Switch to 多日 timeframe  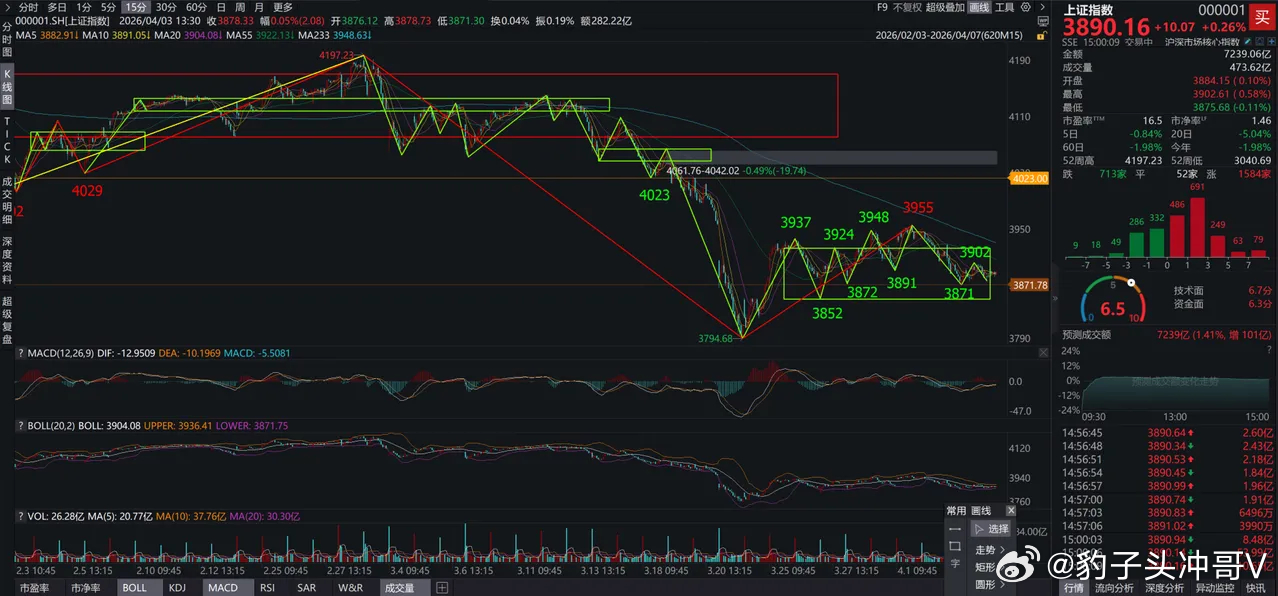[57, 7]
